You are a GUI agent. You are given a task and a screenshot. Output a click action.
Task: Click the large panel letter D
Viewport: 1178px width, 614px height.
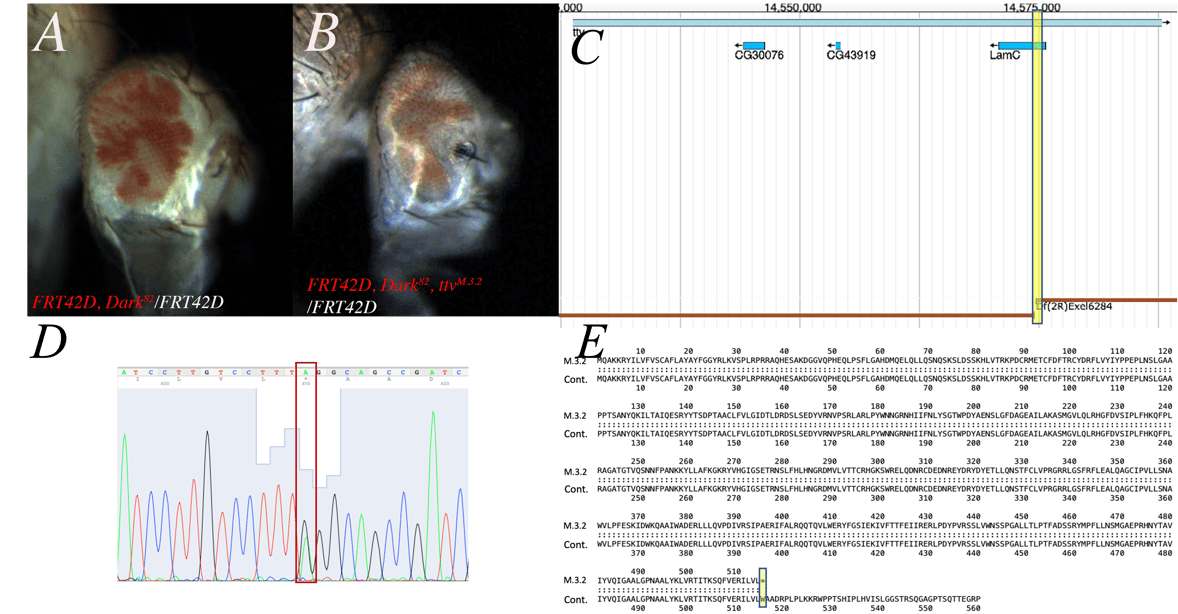(x=52, y=345)
